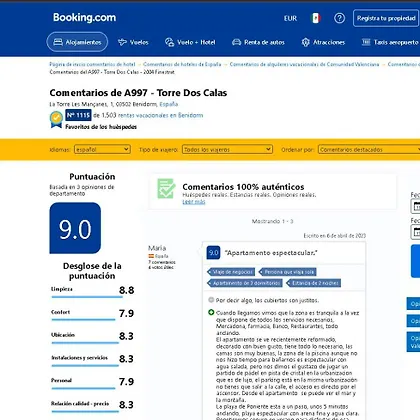The width and height of the screenshot is (420, 420).
Task: Open rentas vacacionales en Benidorm link
Action: [160, 115]
